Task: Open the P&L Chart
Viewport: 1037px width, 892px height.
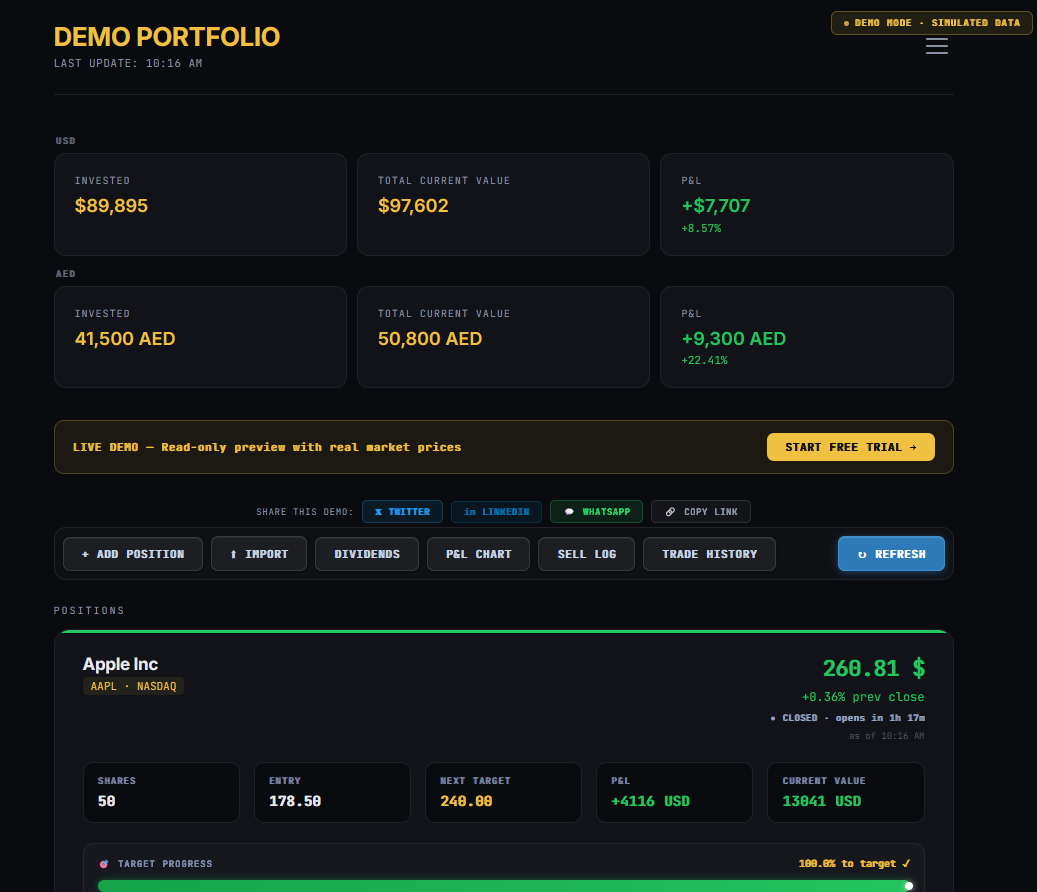Action: [478, 554]
